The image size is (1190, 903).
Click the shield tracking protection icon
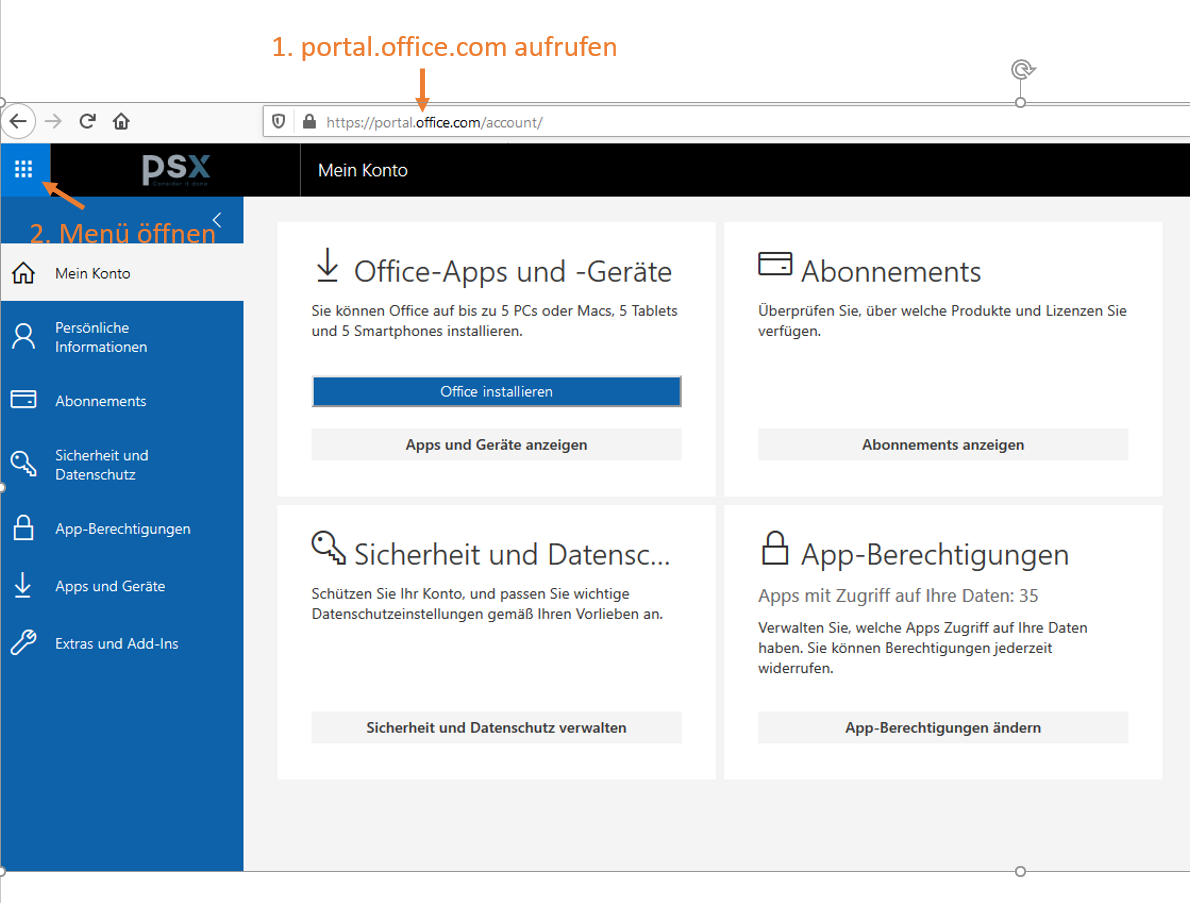tap(280, 122)
